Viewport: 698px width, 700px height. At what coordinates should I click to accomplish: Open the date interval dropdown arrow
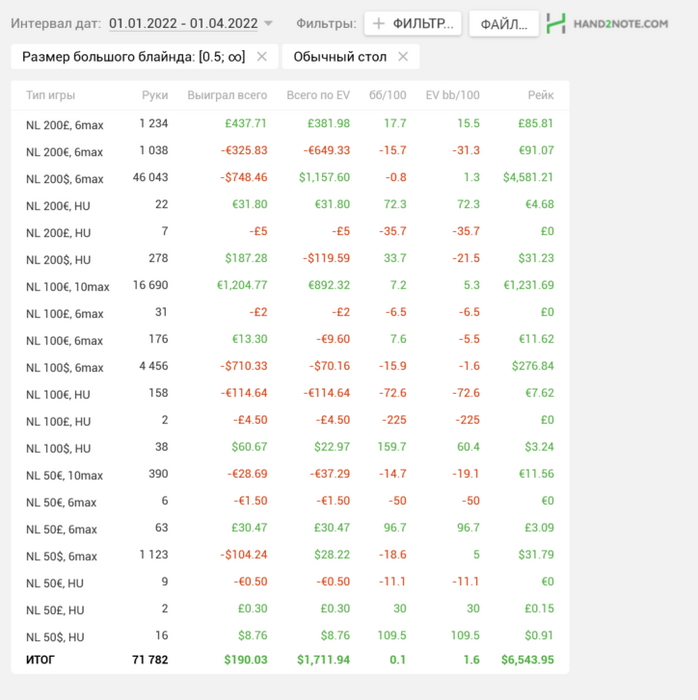(x=268, y=23)
